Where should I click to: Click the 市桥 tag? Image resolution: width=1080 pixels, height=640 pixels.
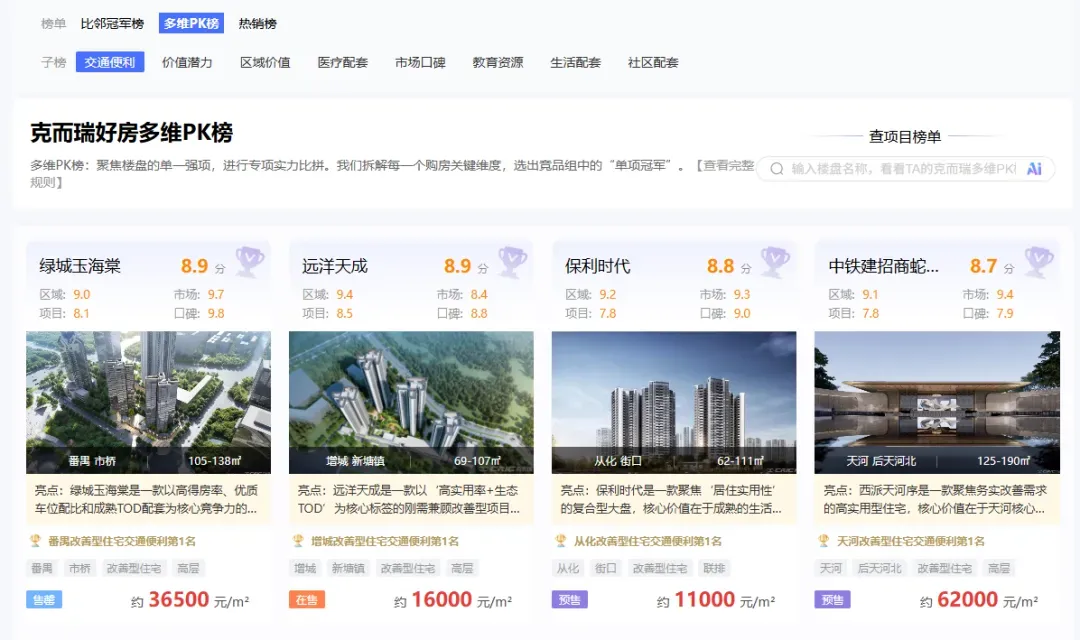(80, 568)
